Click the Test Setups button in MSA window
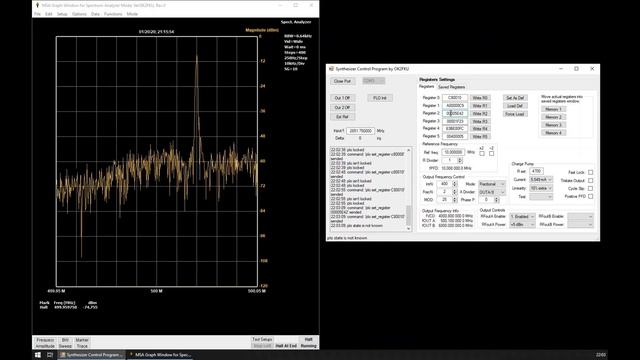 262,340
